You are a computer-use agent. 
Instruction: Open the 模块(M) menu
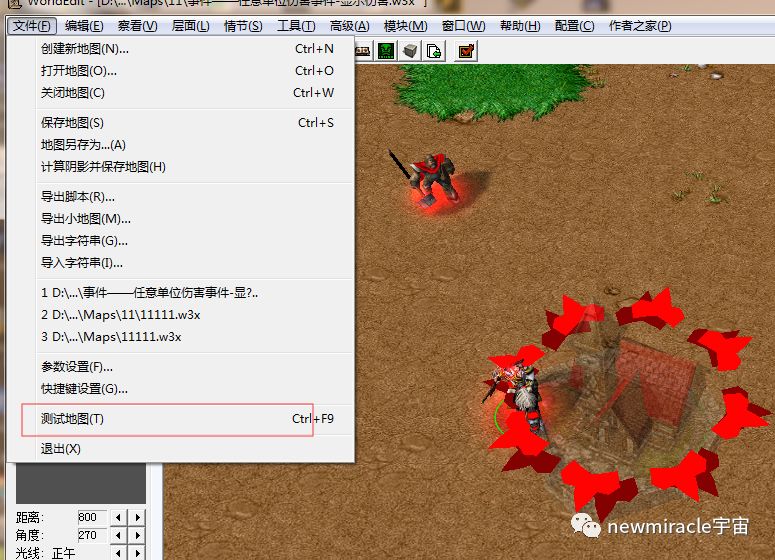[405, 26]
